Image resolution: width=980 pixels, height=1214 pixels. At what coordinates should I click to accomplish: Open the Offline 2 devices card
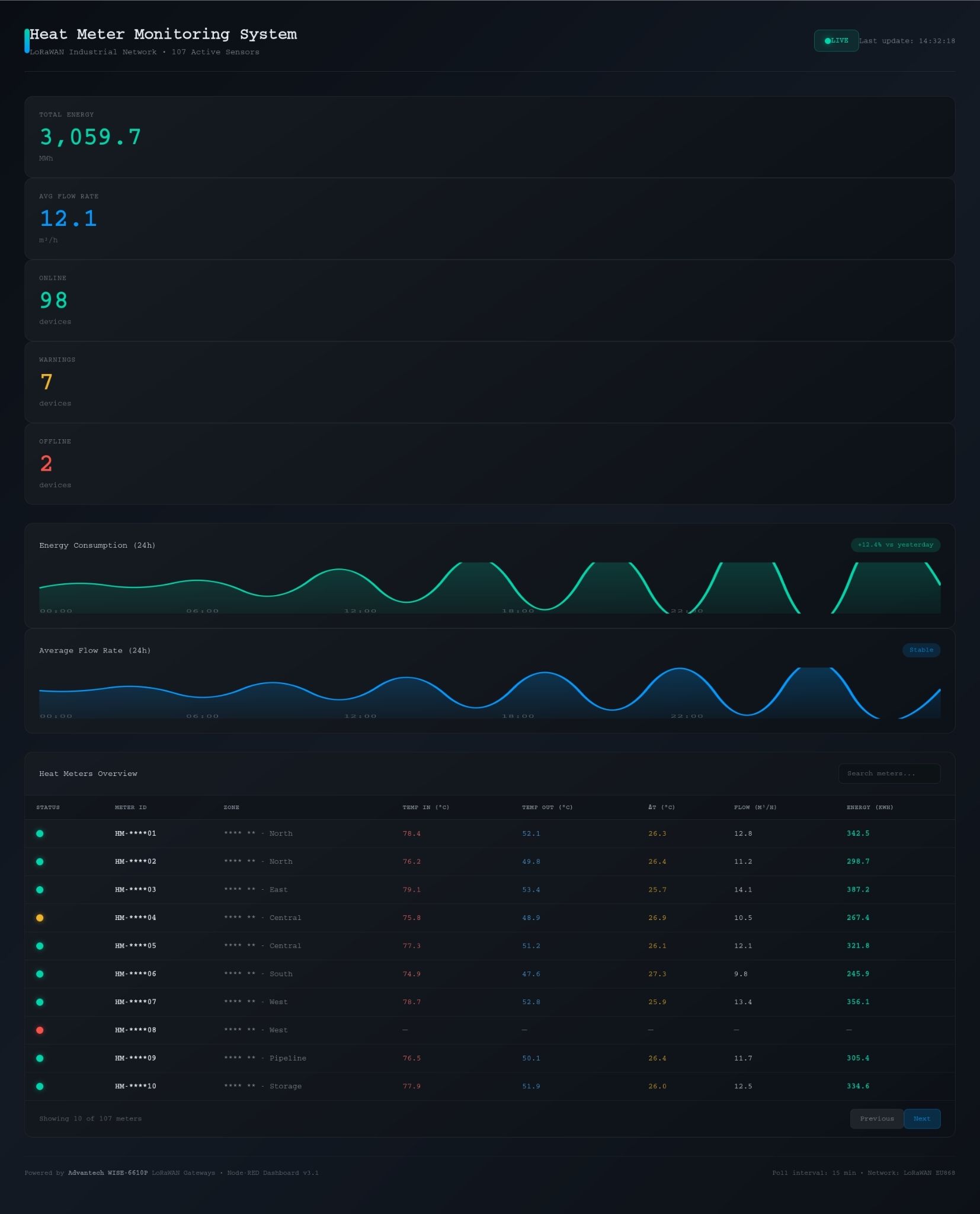(x=489, y=464)
